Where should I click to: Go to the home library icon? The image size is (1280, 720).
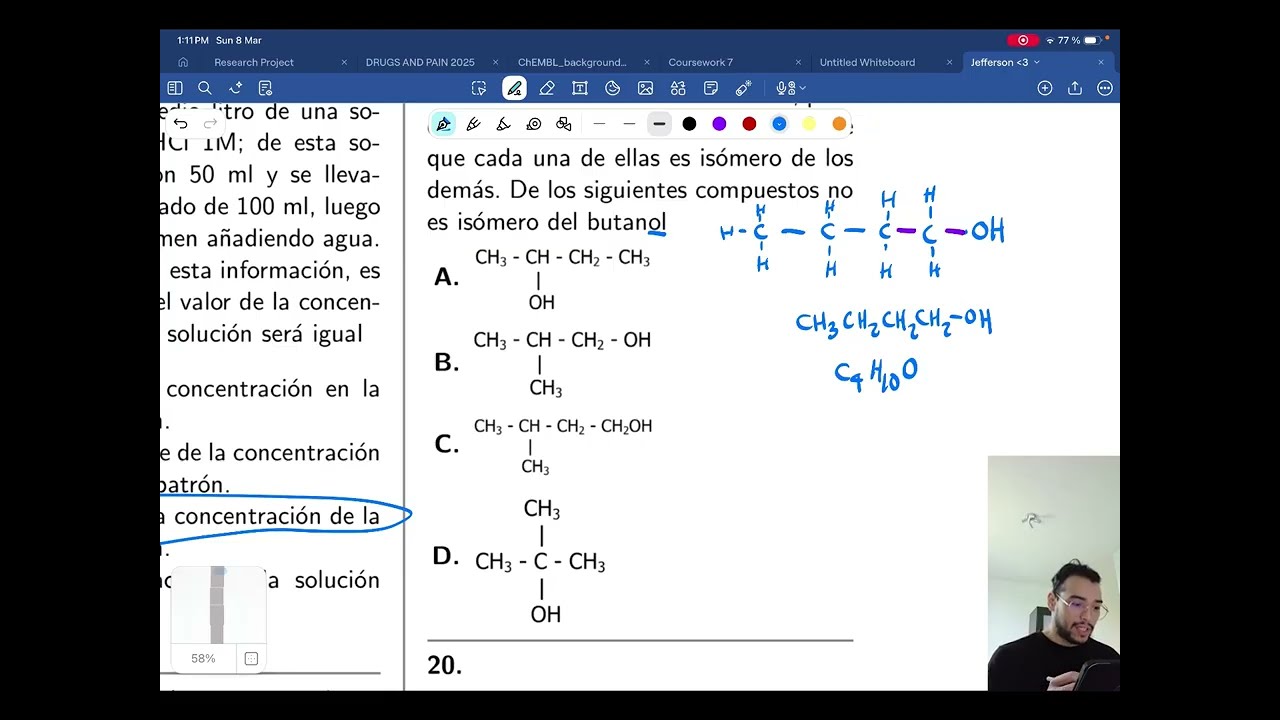(183, 62)
